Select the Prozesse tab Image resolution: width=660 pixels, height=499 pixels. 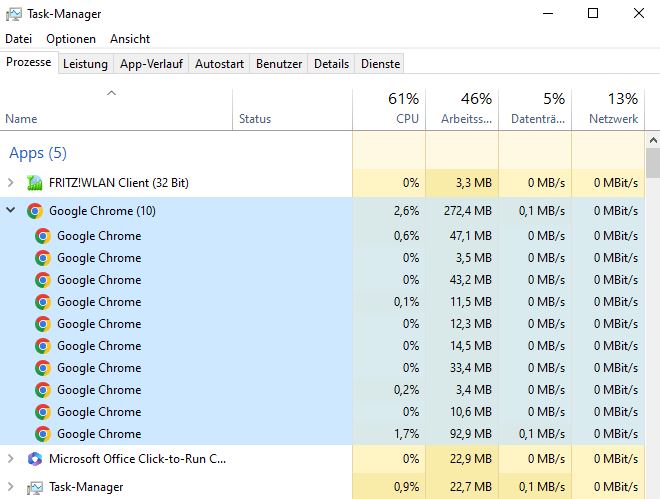(x=29, y=62)
